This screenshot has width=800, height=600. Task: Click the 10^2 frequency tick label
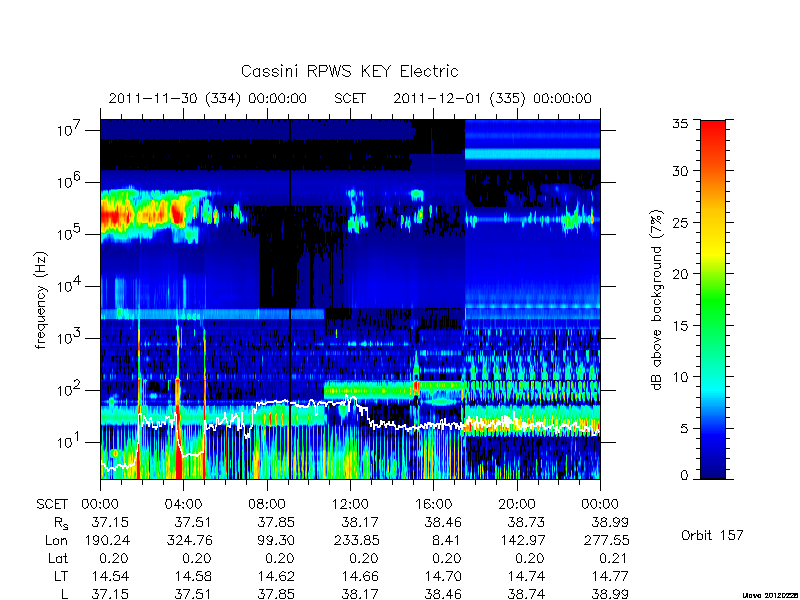click(x=70, y=390)
